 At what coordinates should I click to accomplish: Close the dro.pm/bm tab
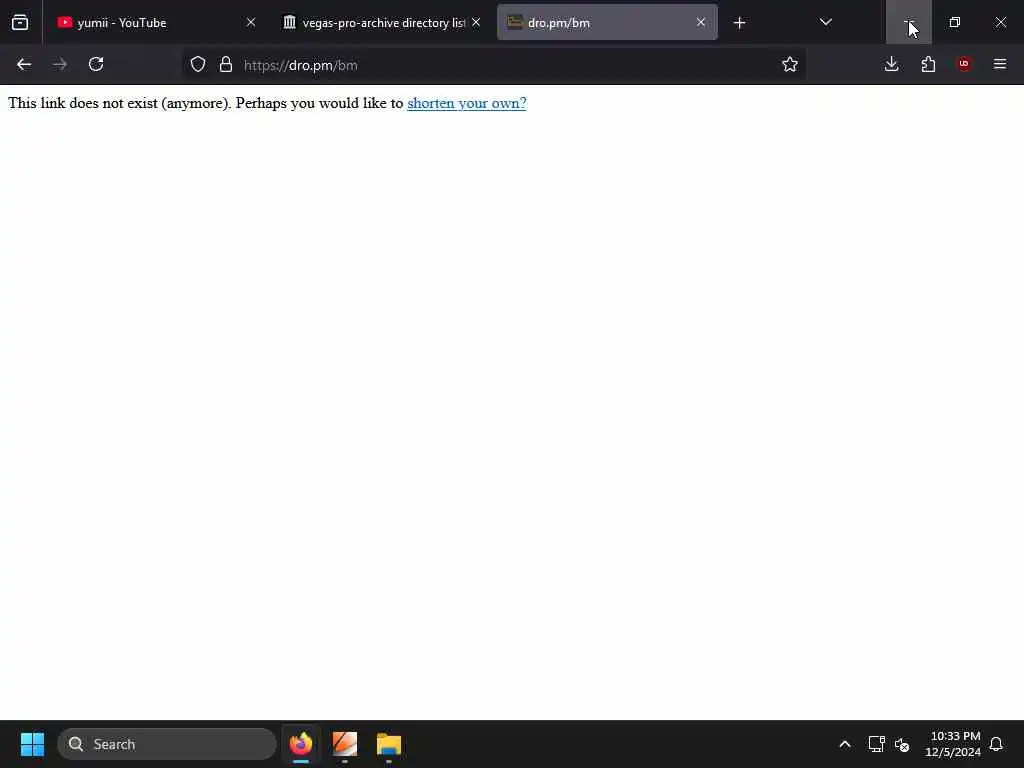[701, 23]
